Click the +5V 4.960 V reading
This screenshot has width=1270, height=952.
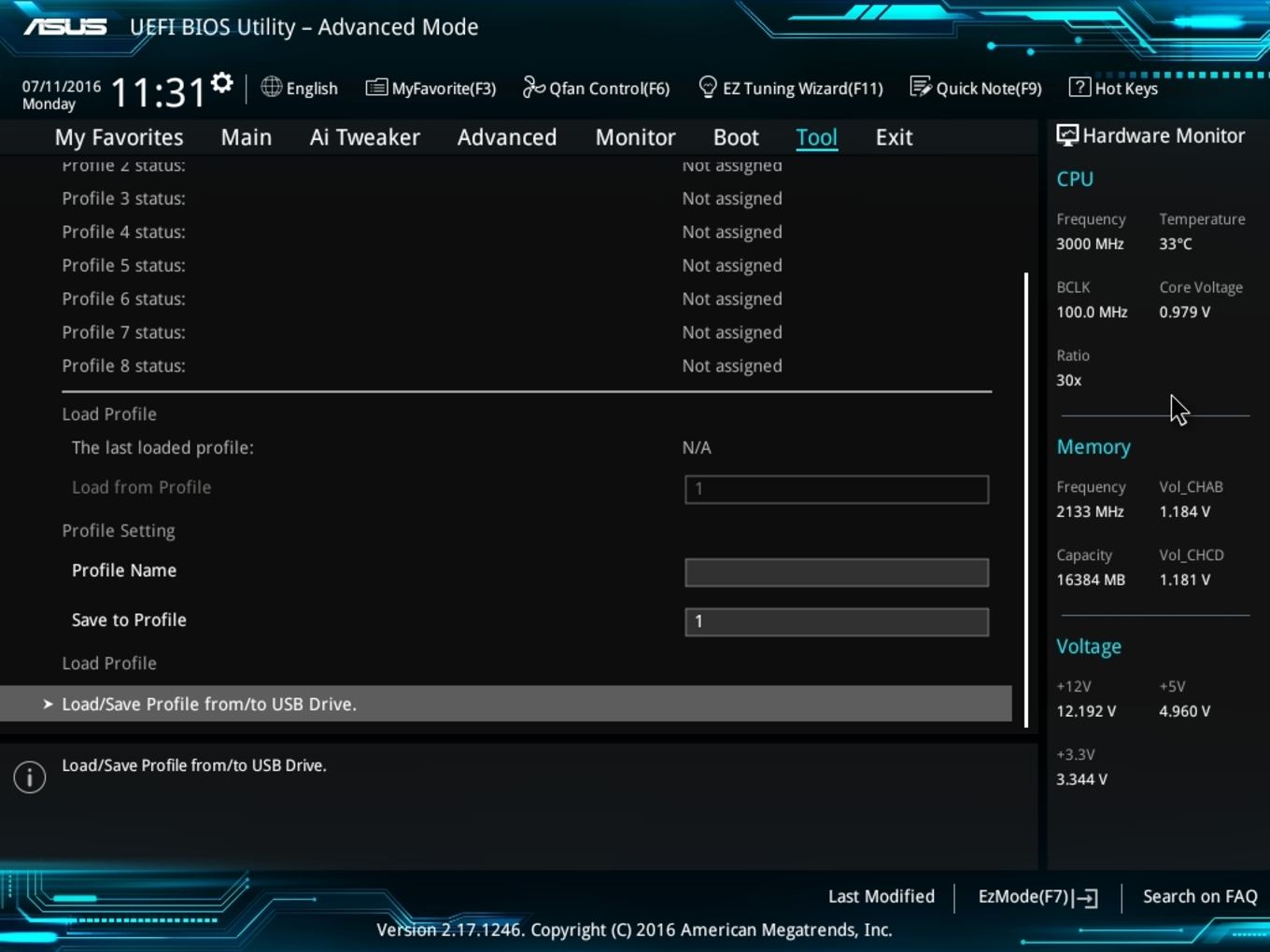point(1184,711)
